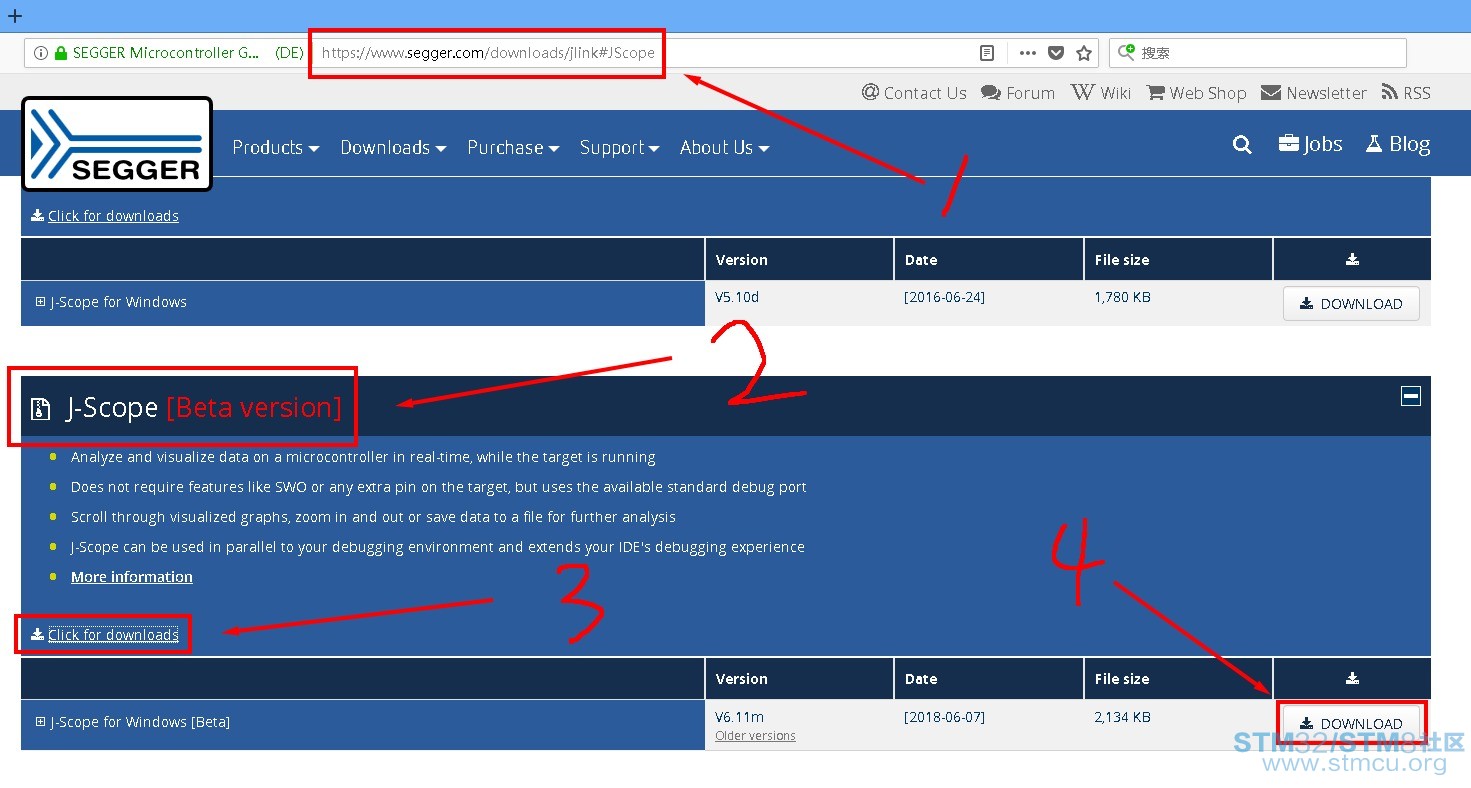Open the Support dropdown menu
This screenshot has width=1471, height=788.
point(620,147)
